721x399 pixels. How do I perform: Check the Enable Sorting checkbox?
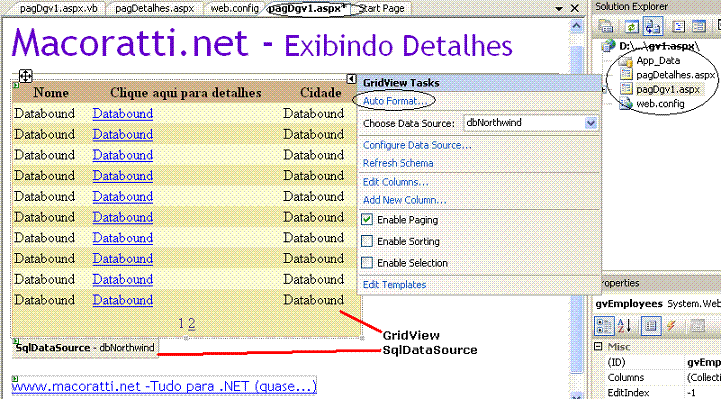tap(367, 241)
